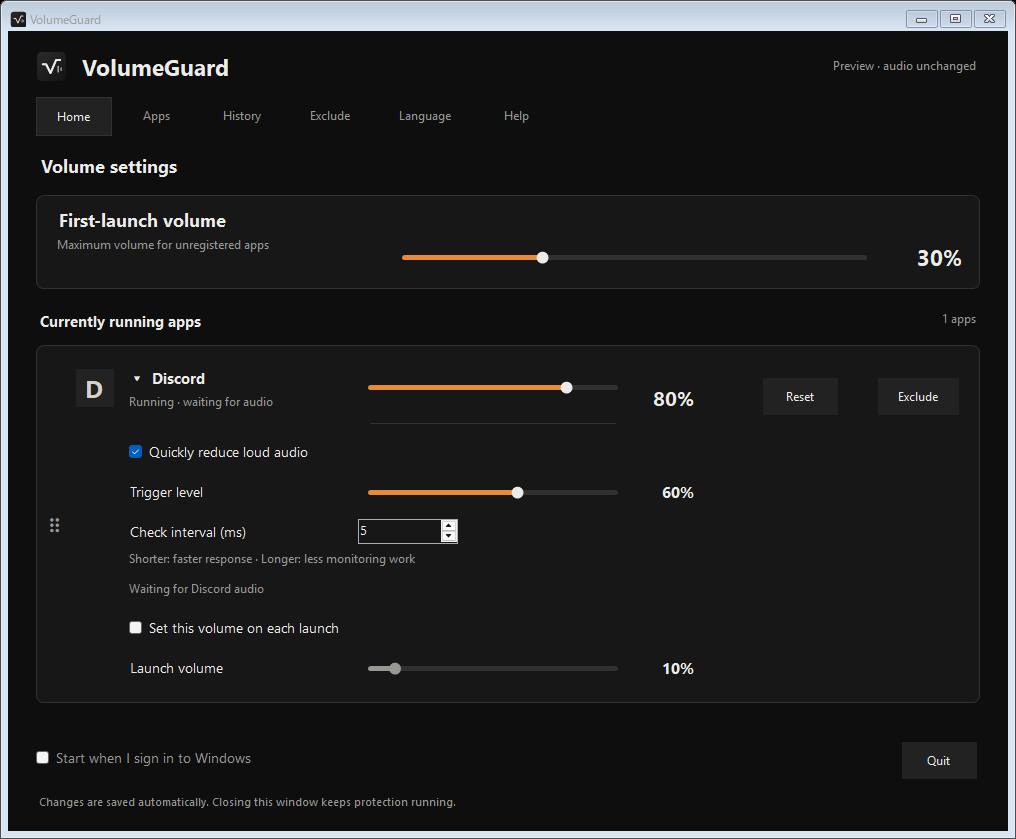Collapse the Discord details triangle
Viewport: 1016px width, 839px height.
(x=137, y=378)
